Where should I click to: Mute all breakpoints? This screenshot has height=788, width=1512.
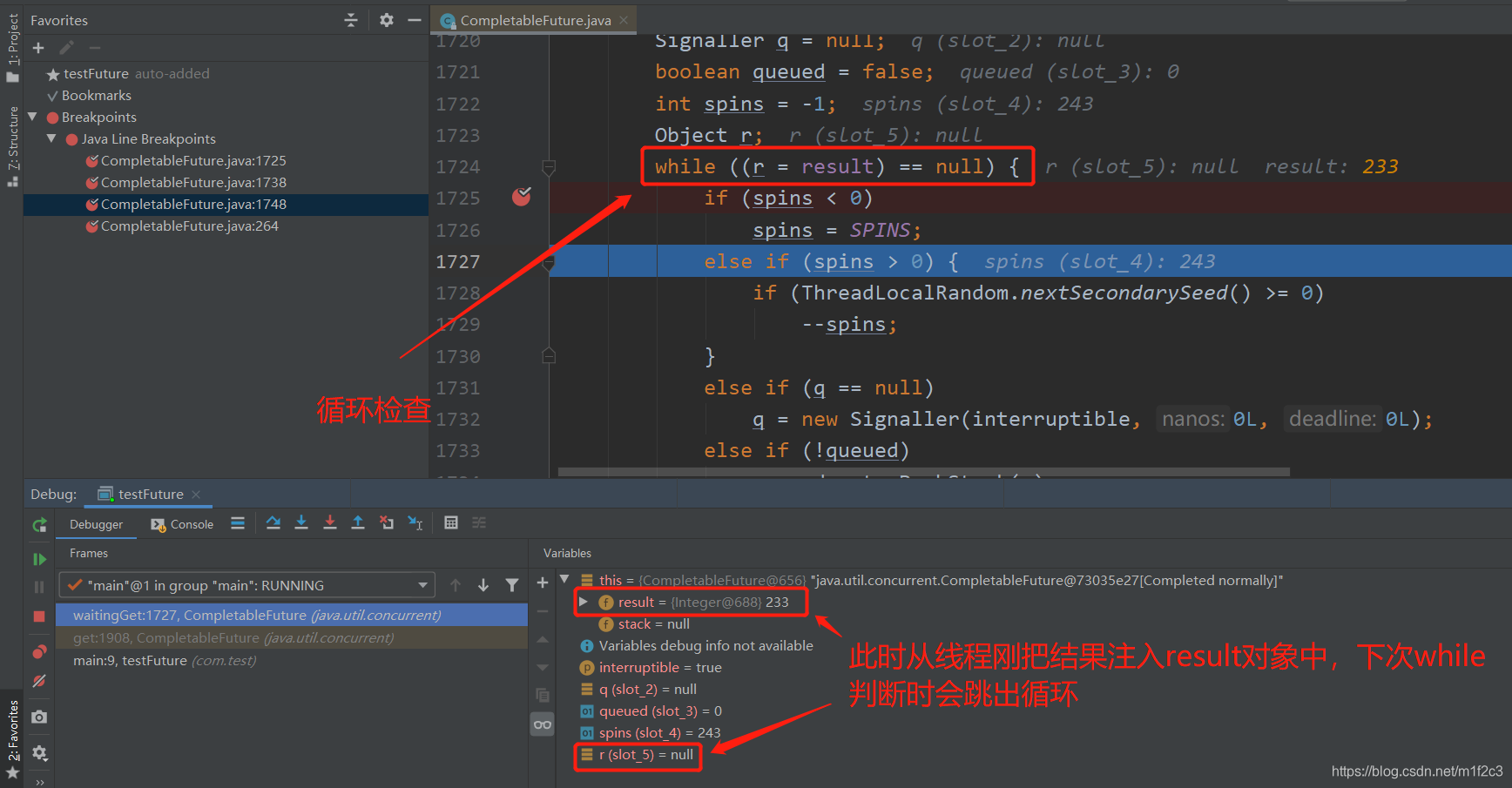[x=39, y=681]
